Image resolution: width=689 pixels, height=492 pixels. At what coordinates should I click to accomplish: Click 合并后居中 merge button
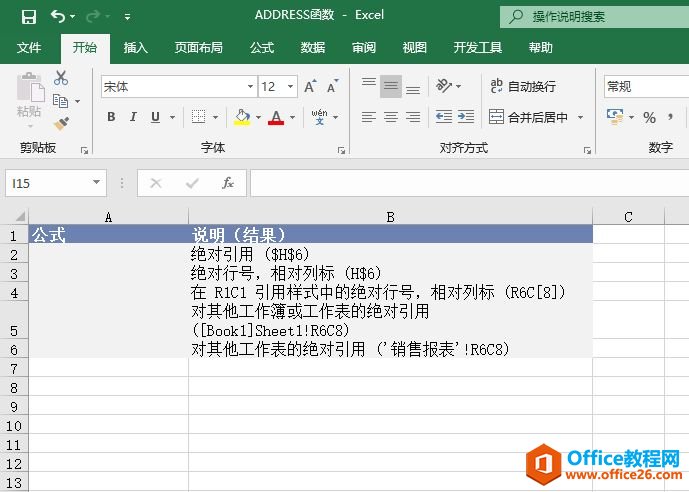(x=529, y=117)
